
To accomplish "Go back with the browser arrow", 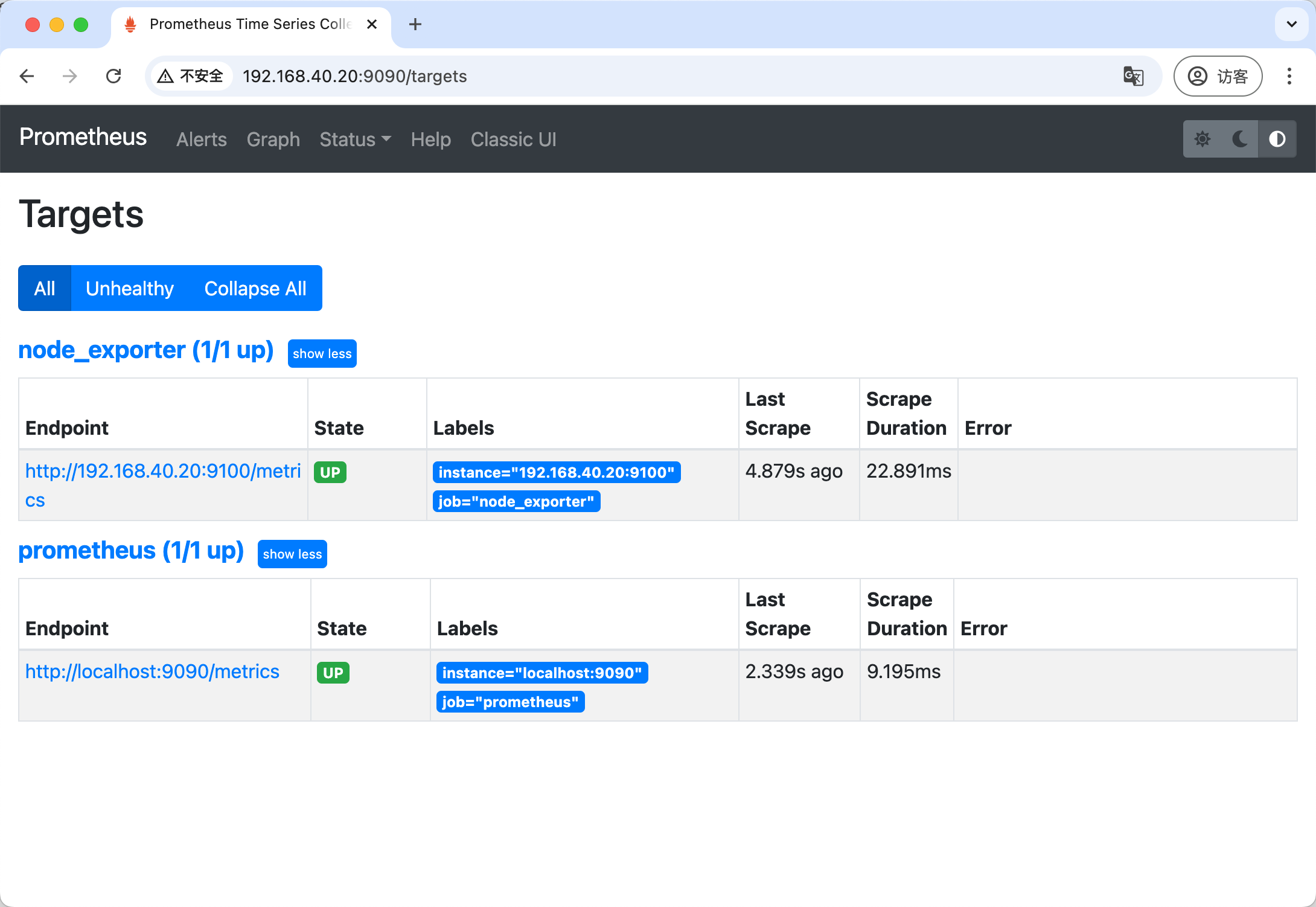I will tap(27, 76).
